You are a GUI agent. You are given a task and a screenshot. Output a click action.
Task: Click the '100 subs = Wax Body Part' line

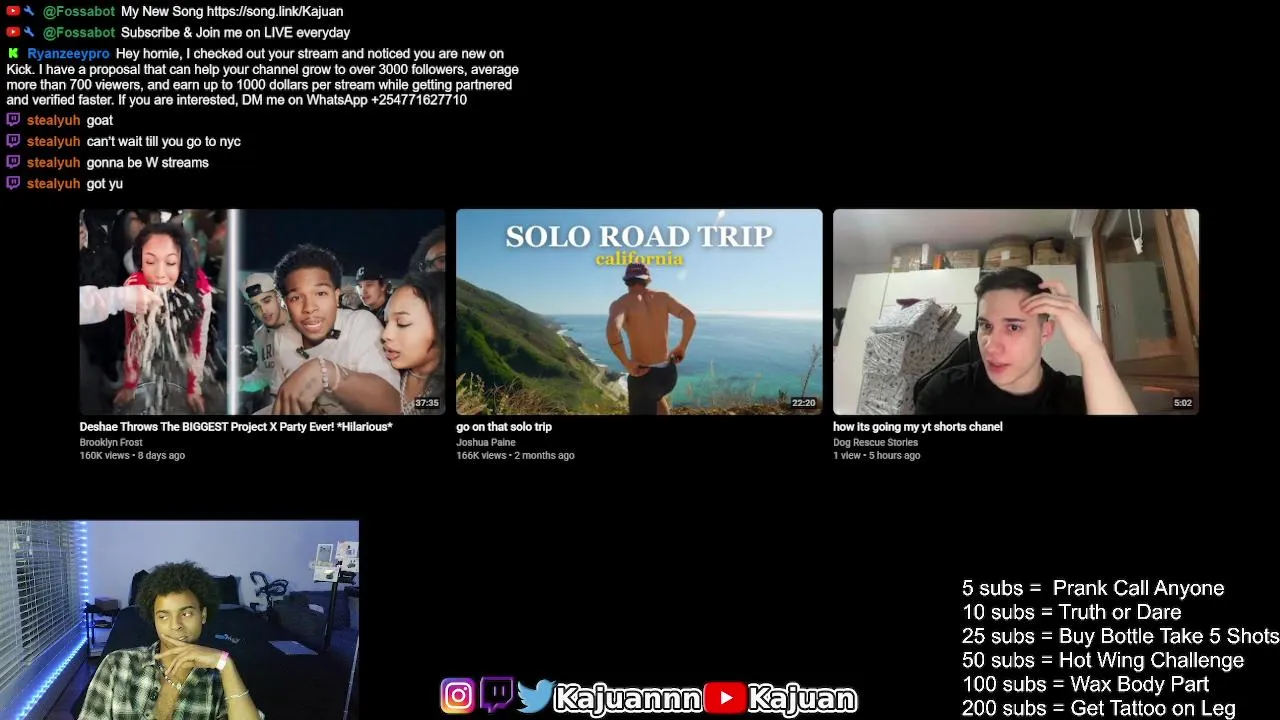1085,684
